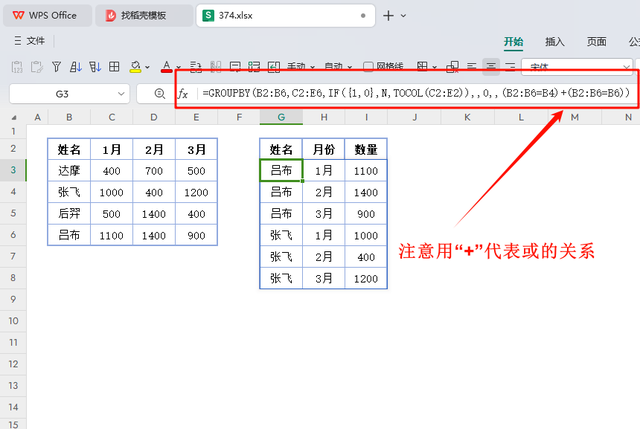The height and width of the screenshot is (429, 640).
Task: Open the fill color dropdown arrow
Action: (x=147, y=67)
